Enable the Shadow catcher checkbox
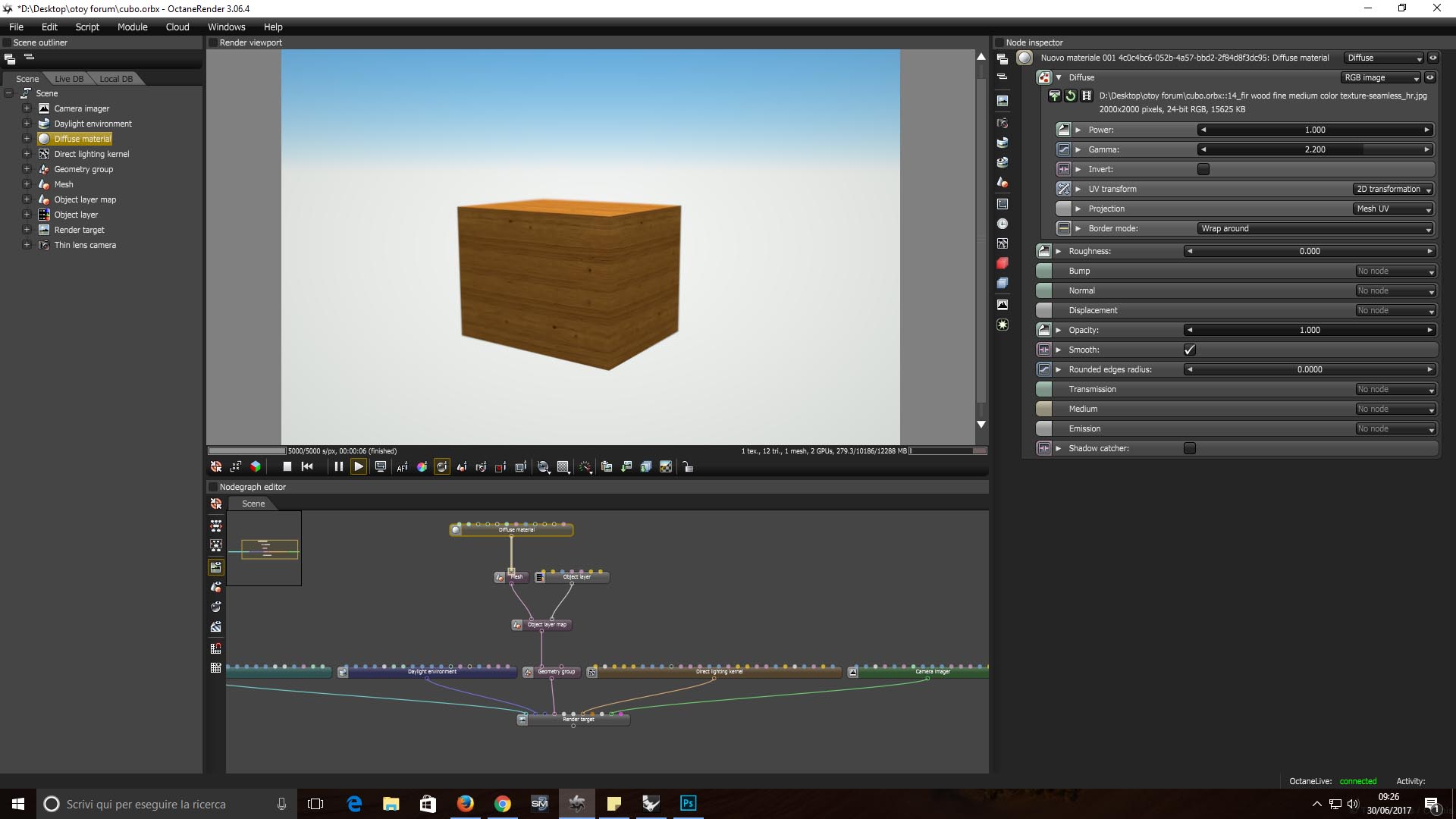The height and width of the screenshot is (819, 1456). 1189,448
